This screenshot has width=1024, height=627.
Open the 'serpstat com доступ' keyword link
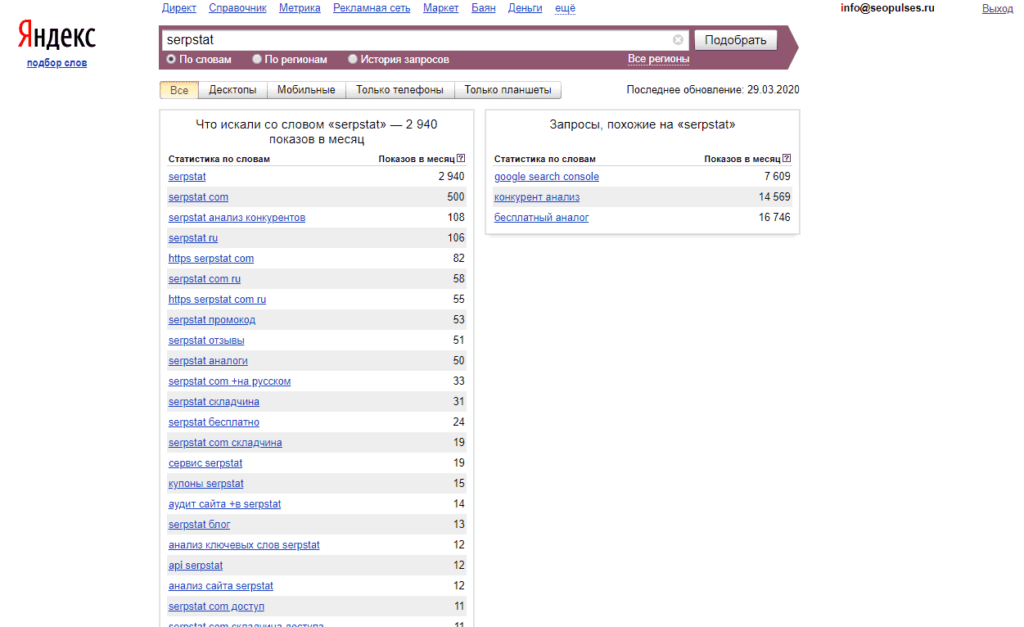tap(216, 606)
